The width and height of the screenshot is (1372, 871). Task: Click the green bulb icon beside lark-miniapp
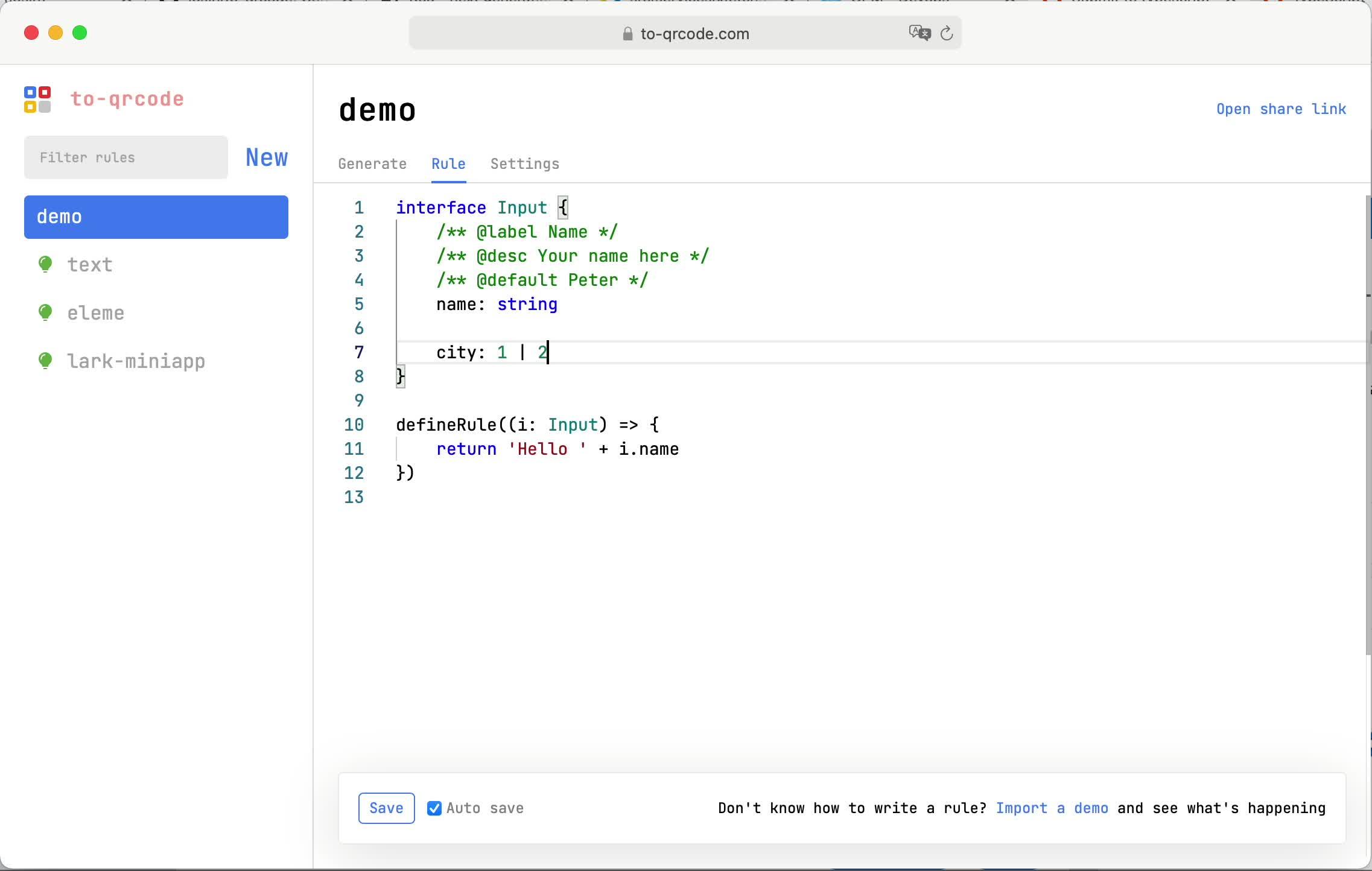pyautogui.click(x=45, y=361)
